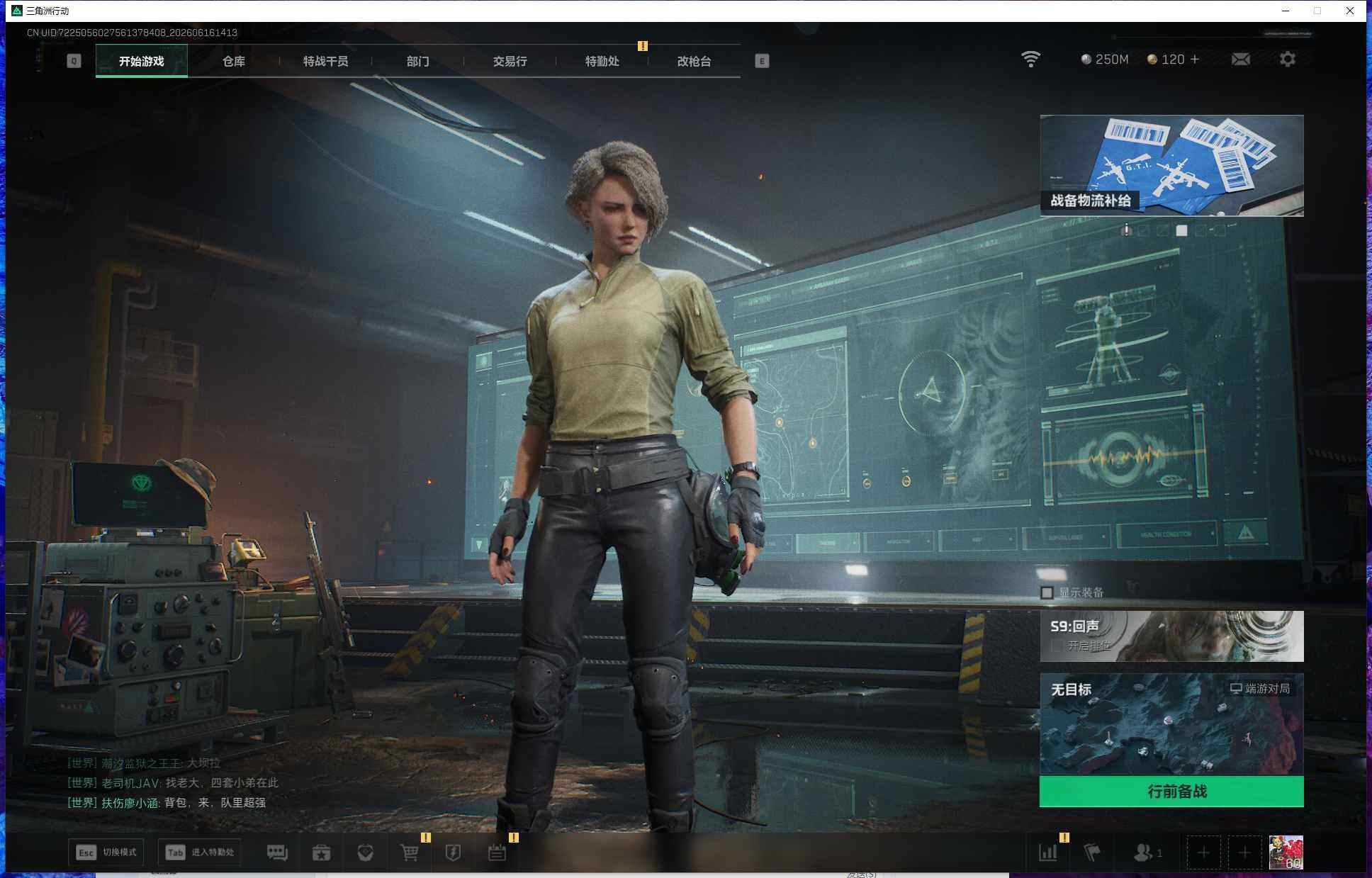View the 250M currency balance

pyautogui.click(x=1105, y=60)
